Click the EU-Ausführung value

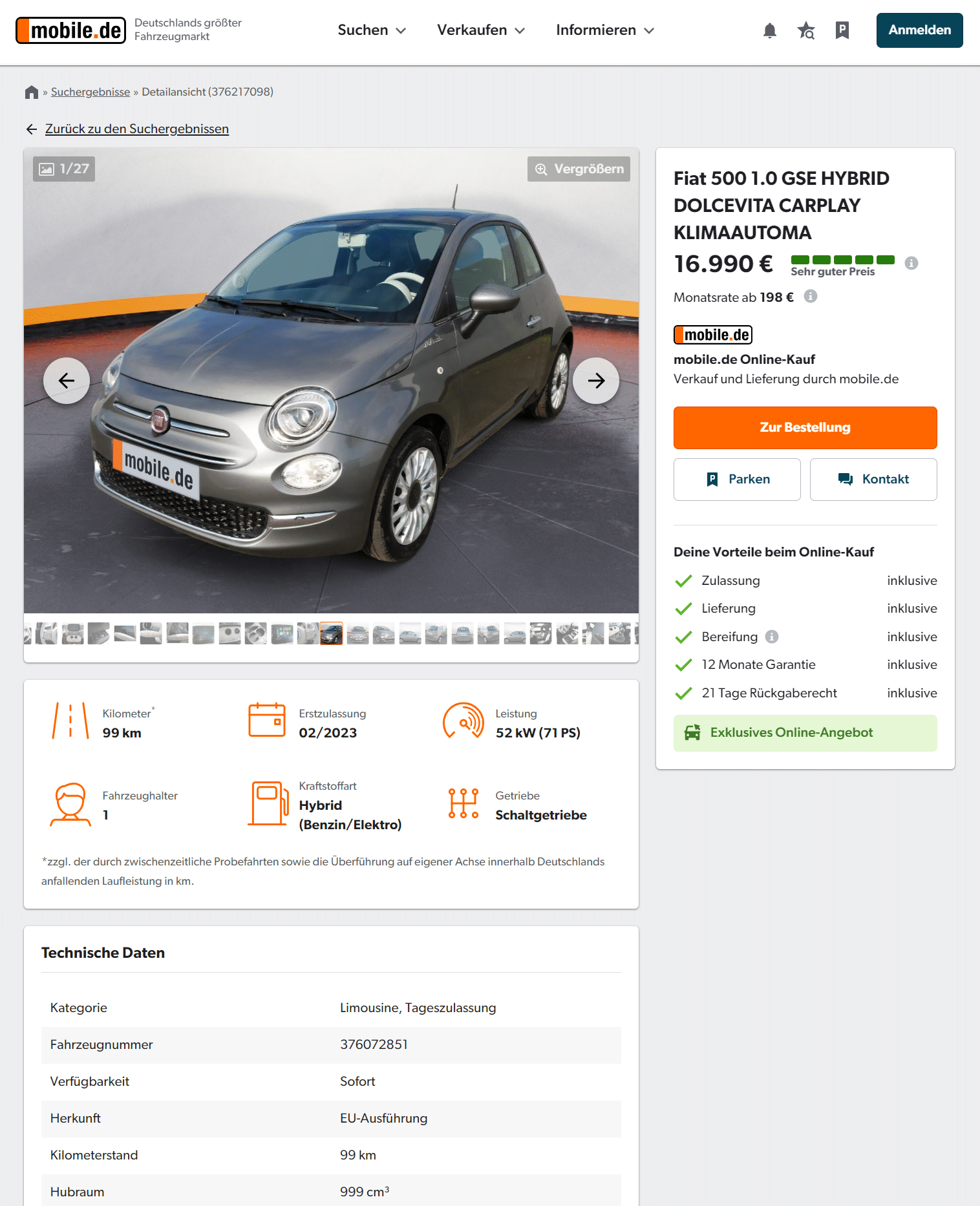tap(383, 1119)
